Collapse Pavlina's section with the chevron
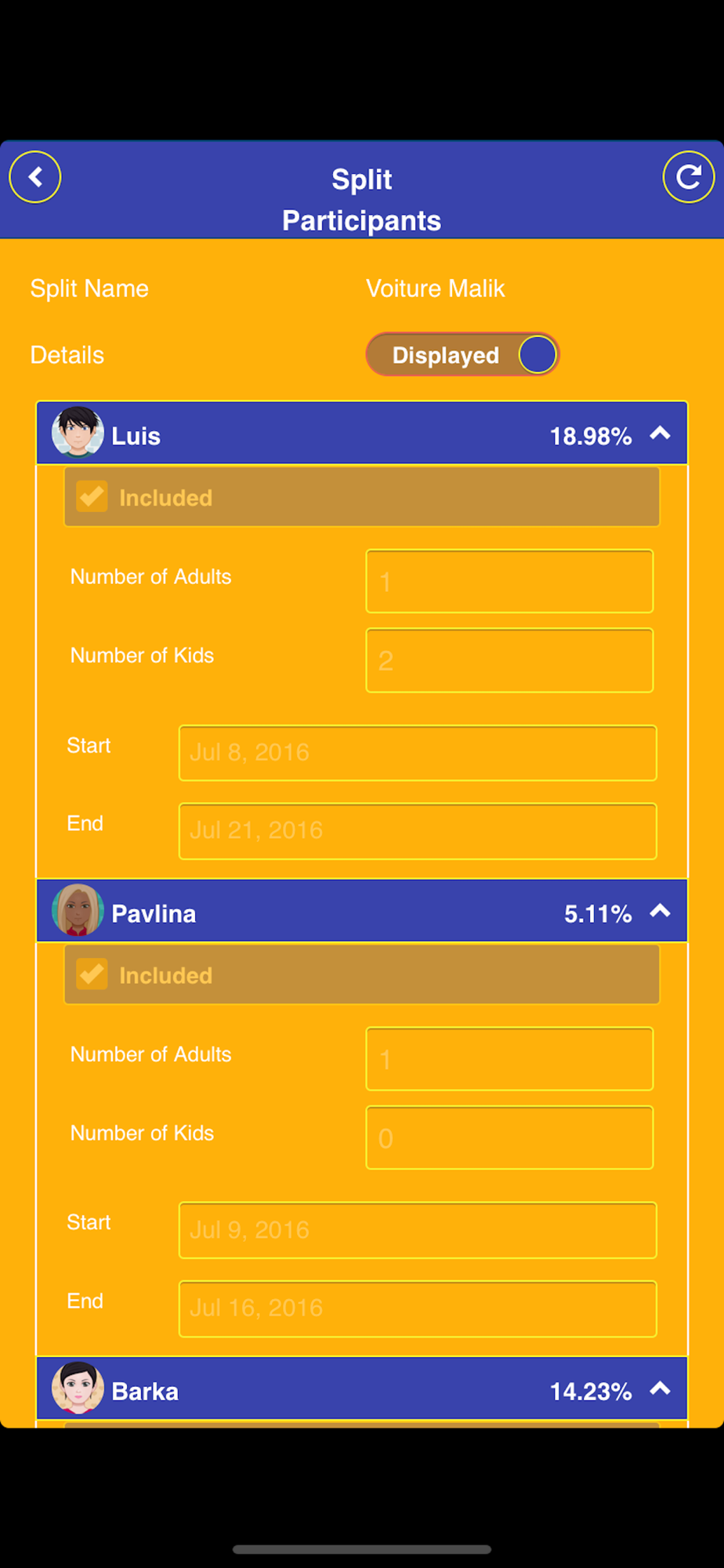 661,911
